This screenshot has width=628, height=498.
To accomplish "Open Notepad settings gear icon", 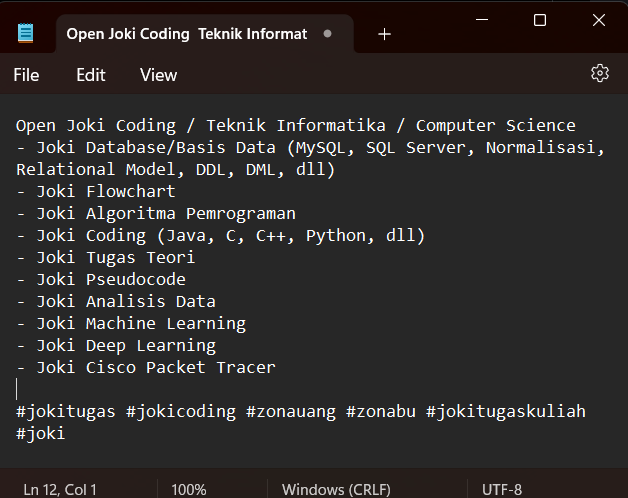I will 600,73.
